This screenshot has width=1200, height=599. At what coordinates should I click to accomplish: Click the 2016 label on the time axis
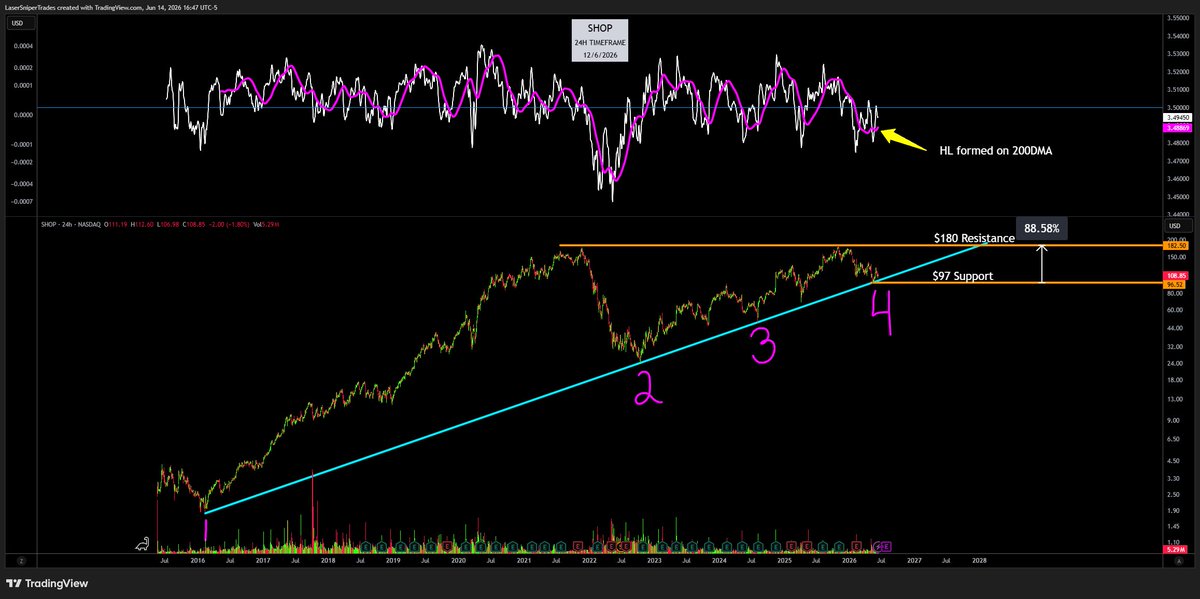coord(198,562)
